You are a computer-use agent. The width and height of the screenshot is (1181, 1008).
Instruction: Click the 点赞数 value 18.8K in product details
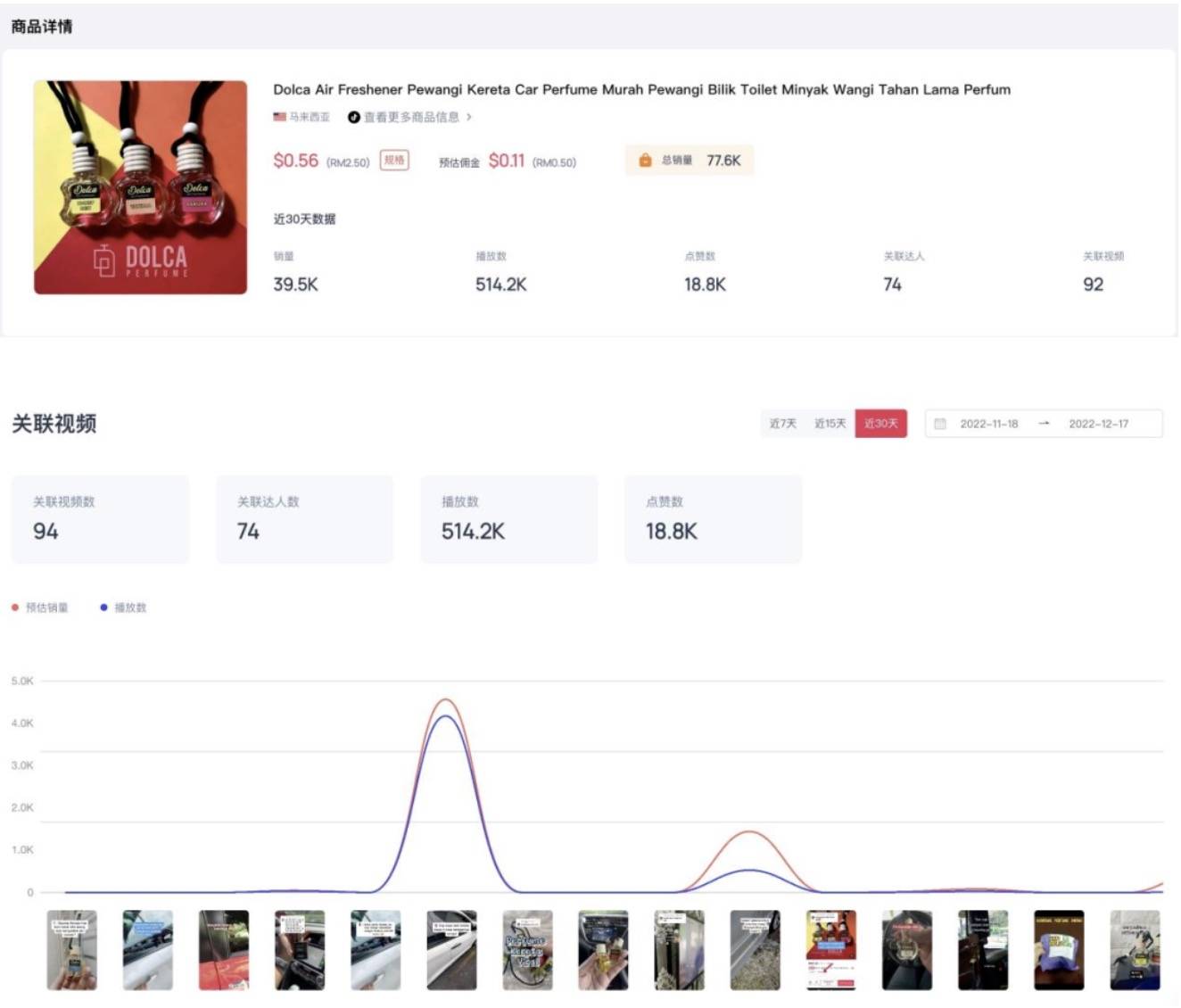[x=705, y=285]
